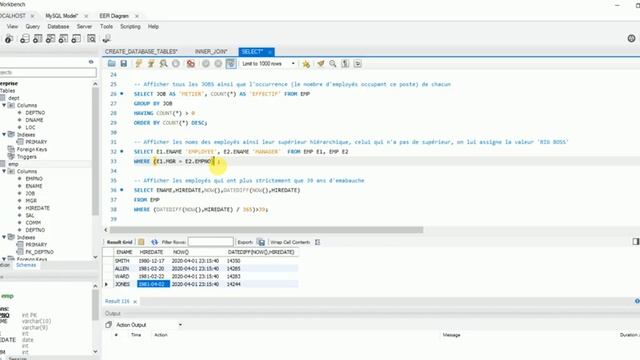Click the Filter Rows input field
This screenshot has width=640, height=360.
pyautogui.click(x=211, y=242)
